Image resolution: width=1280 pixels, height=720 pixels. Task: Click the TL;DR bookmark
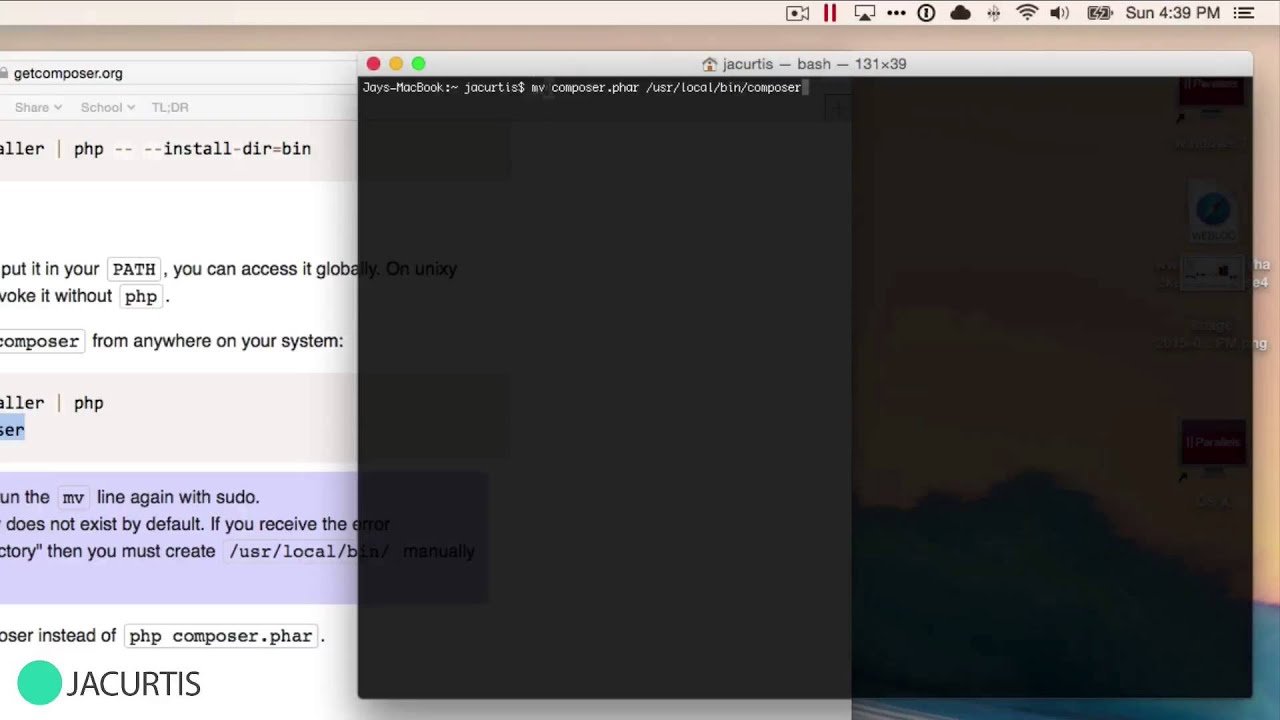170,107
